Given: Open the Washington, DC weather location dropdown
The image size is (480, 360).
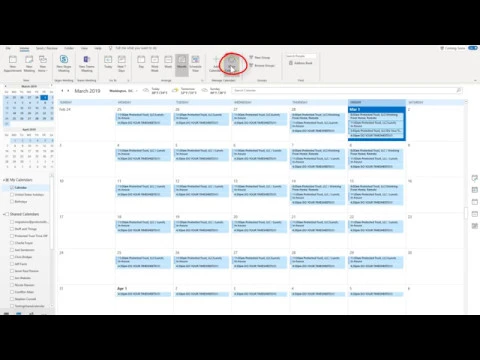Looking at the screenshot, I should [x=123, y=91].
